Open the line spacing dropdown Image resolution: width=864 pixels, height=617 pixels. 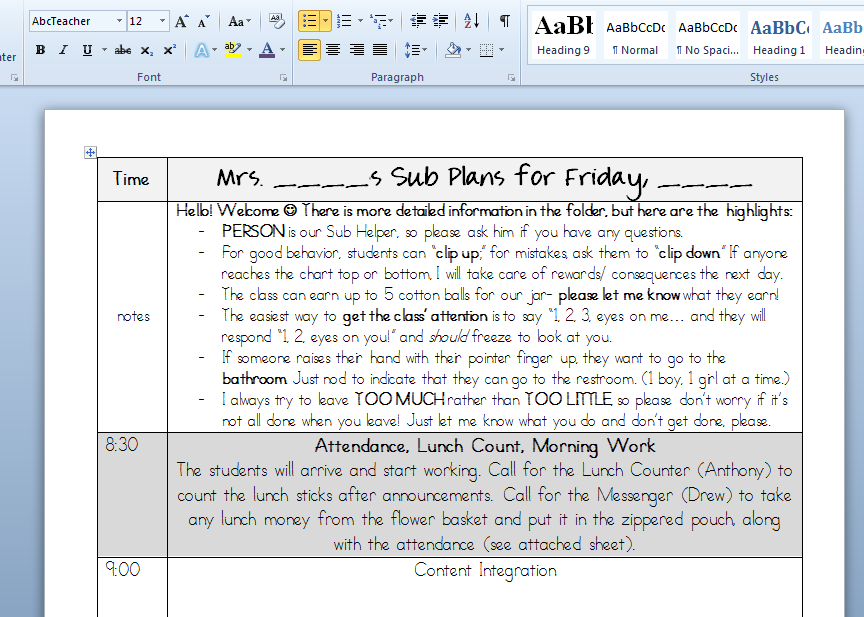(414, 49)
